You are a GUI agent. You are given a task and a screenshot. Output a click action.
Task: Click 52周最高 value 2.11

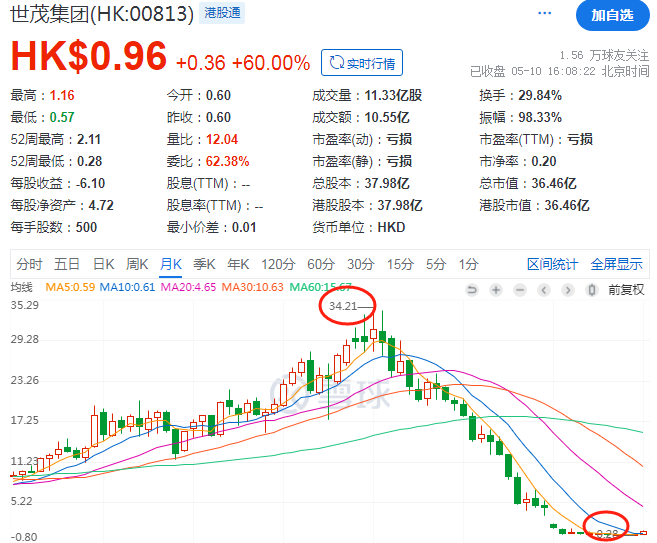(89, 139)
